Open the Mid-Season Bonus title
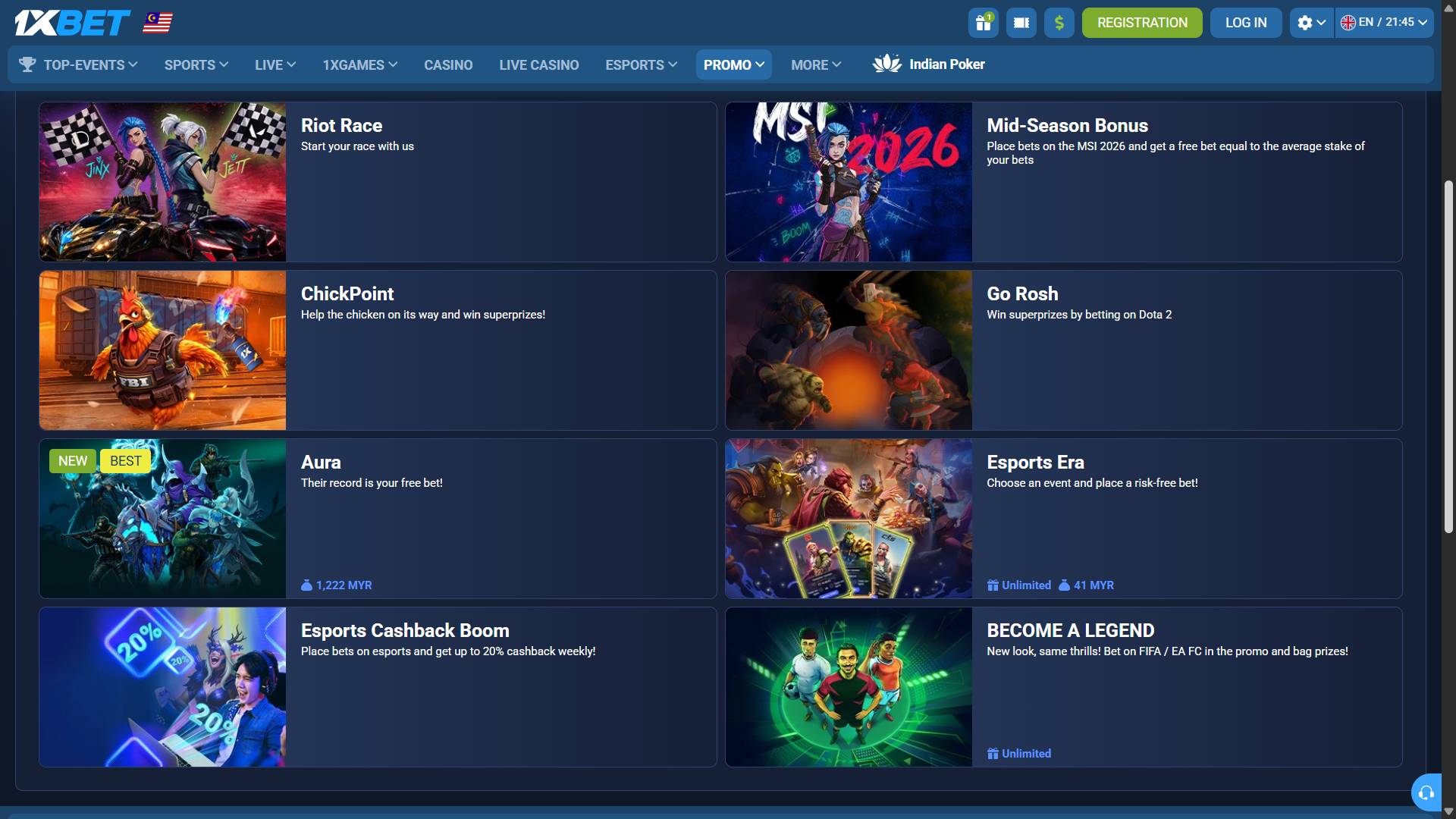 click(1067, 126)
